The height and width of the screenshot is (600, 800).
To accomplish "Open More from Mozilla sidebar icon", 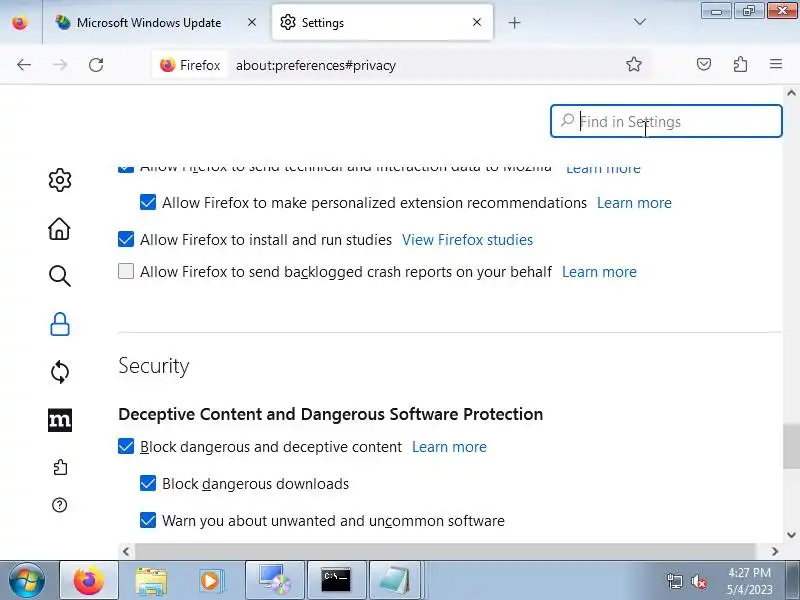I will tap(60, 420).
